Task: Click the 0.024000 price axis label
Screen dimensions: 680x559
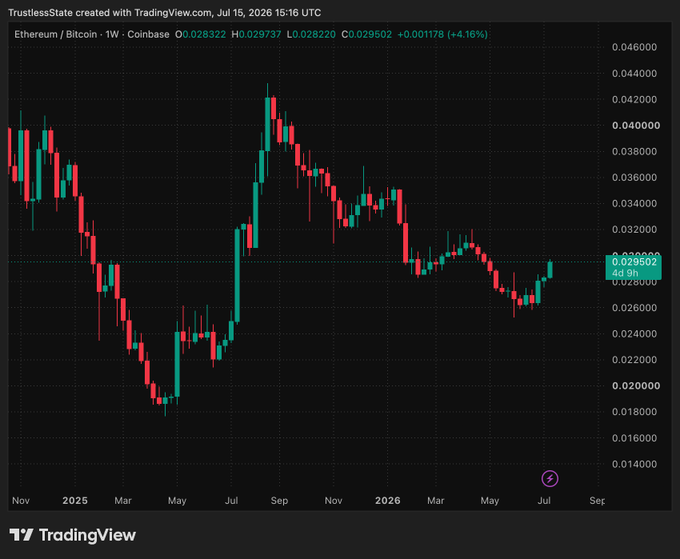Action: pos(634,333)
